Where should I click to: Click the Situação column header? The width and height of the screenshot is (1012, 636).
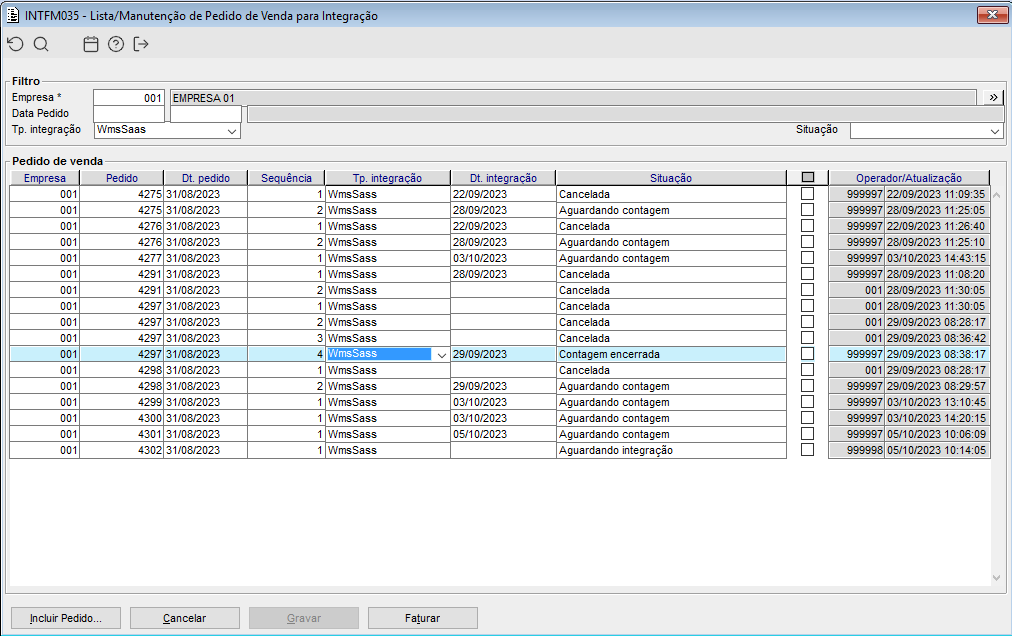(671, 178)
